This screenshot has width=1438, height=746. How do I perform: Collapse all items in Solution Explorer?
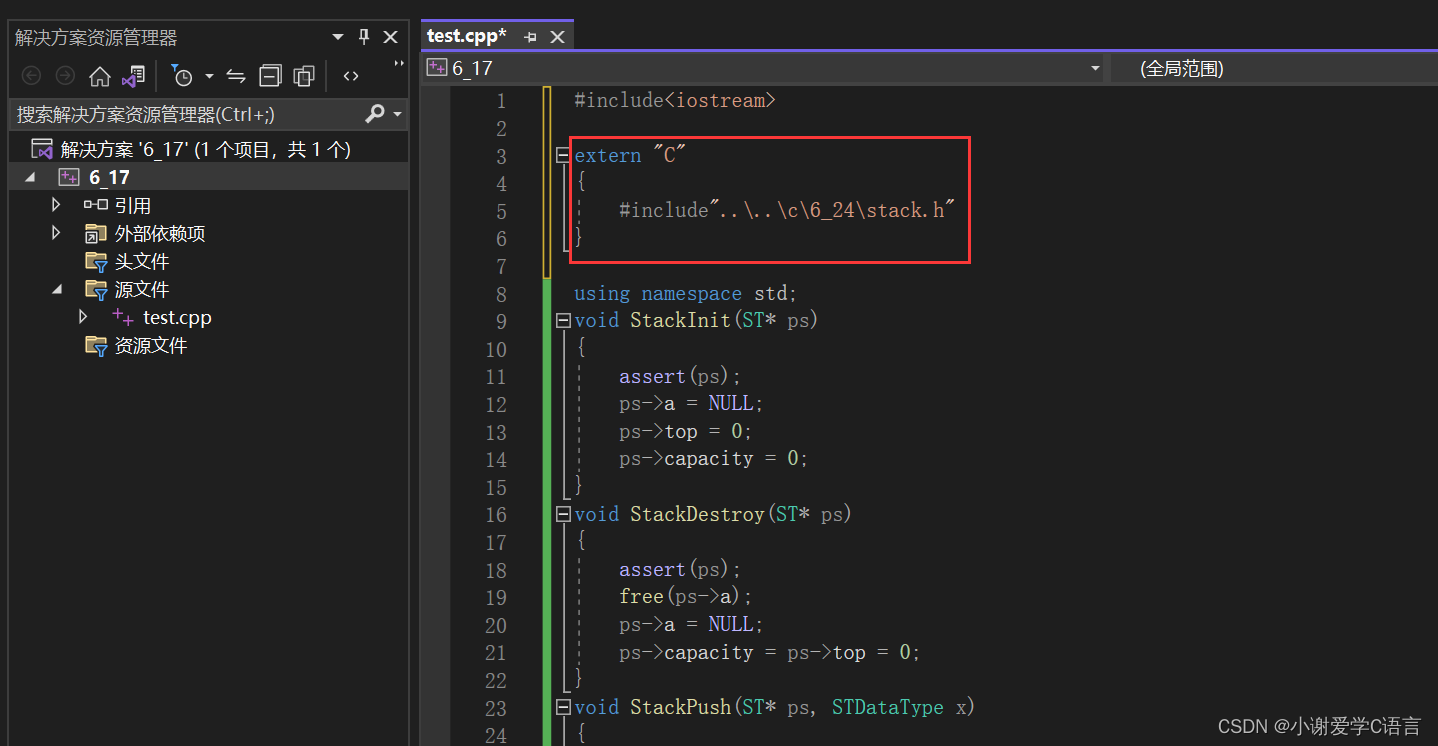click(270, 76)
